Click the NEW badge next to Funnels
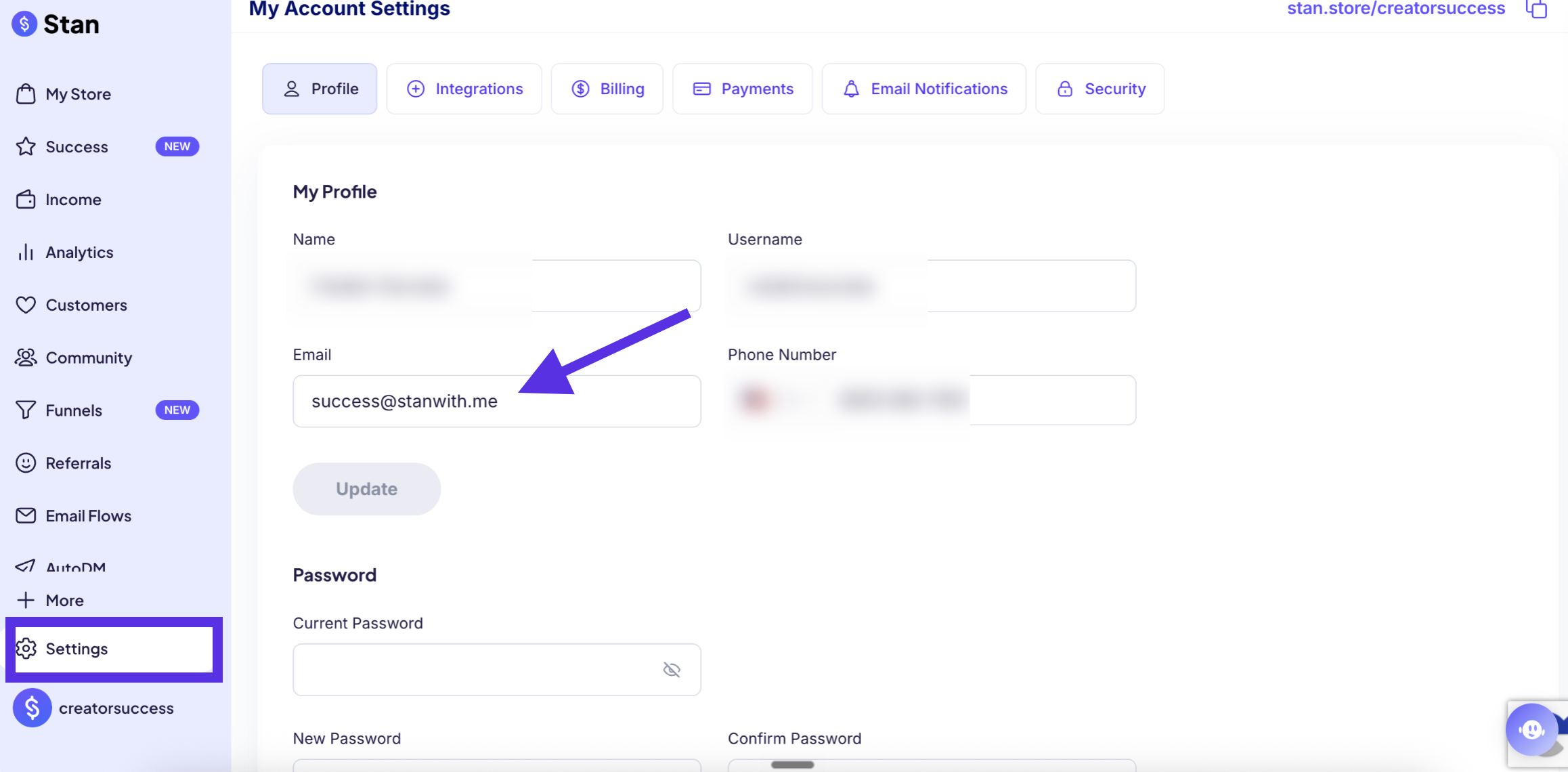Screen dimensions: 1568x772 tap(177, 410)
